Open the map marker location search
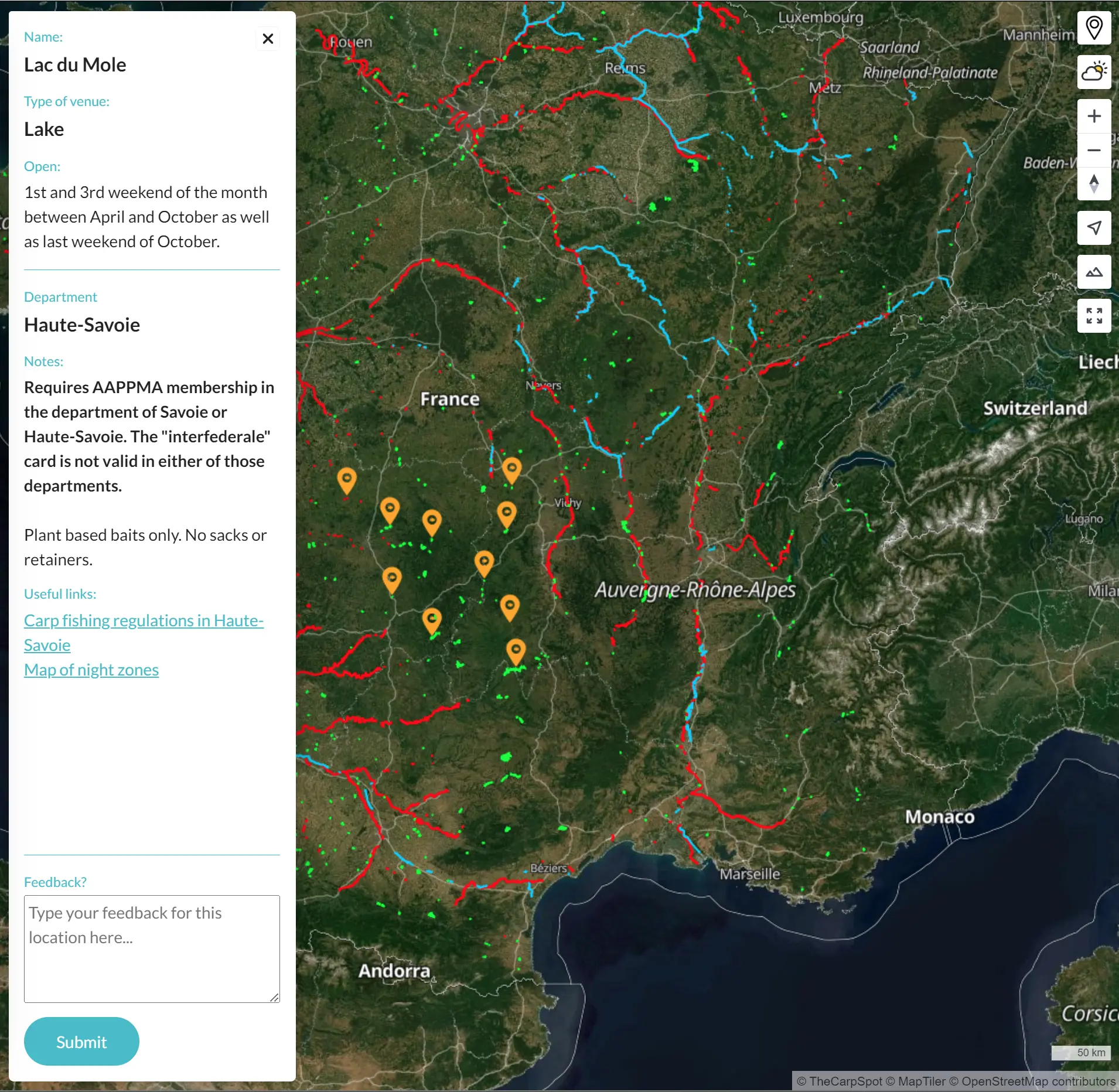This screenshot has width=1119, height=1092. pyautogui.click(x=1094, y=28)
